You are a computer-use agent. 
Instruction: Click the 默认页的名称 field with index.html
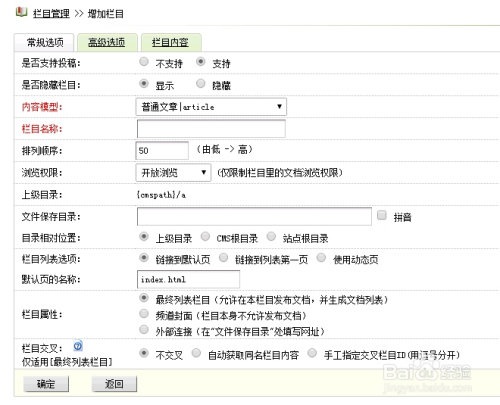pos(188,279)
